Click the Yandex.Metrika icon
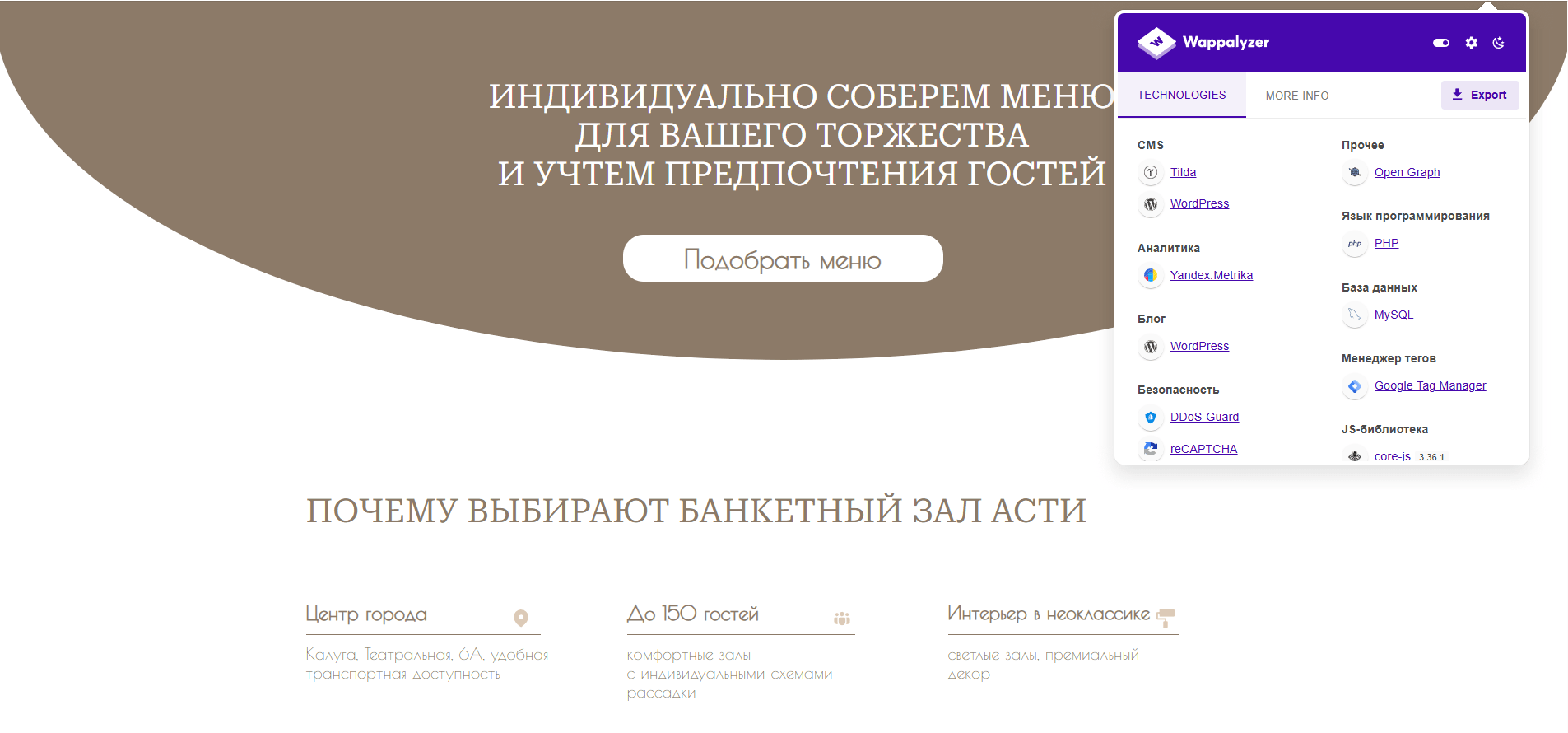Viewport: 1568px width, 733px height. (1151, 275)
